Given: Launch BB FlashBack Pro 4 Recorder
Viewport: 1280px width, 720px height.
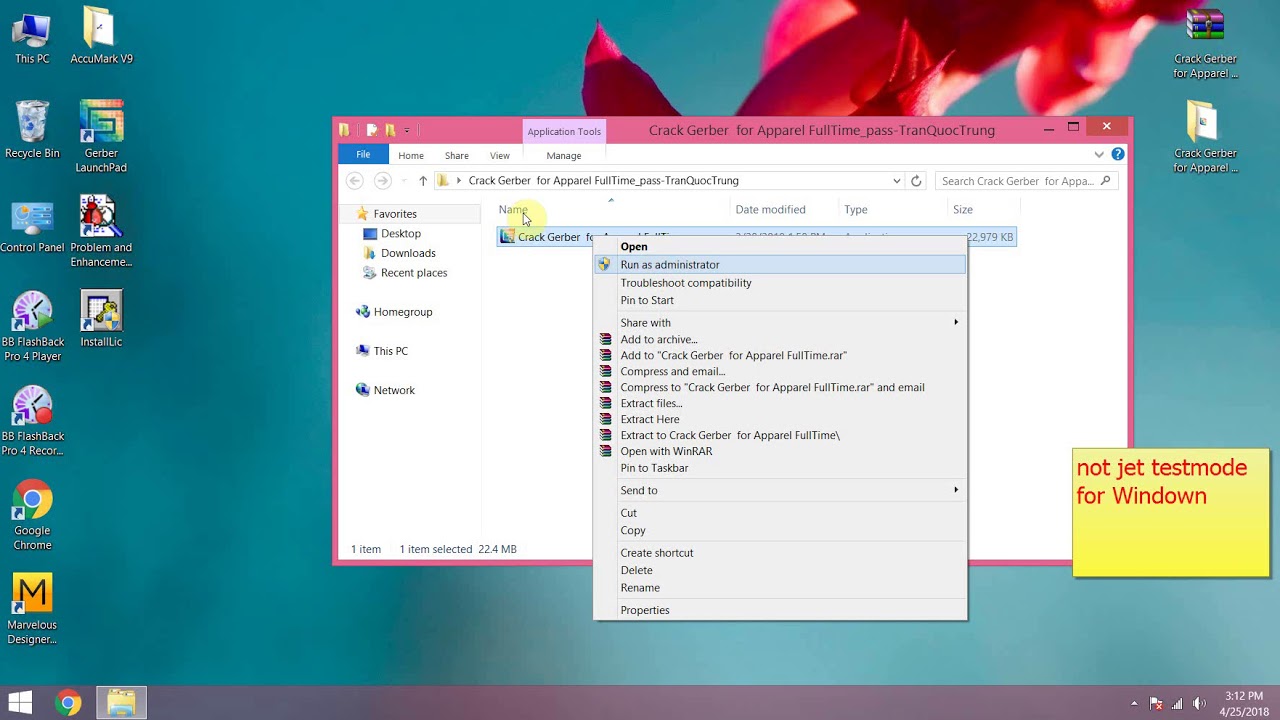Looking at the screenshot, I should pos(32,421).
